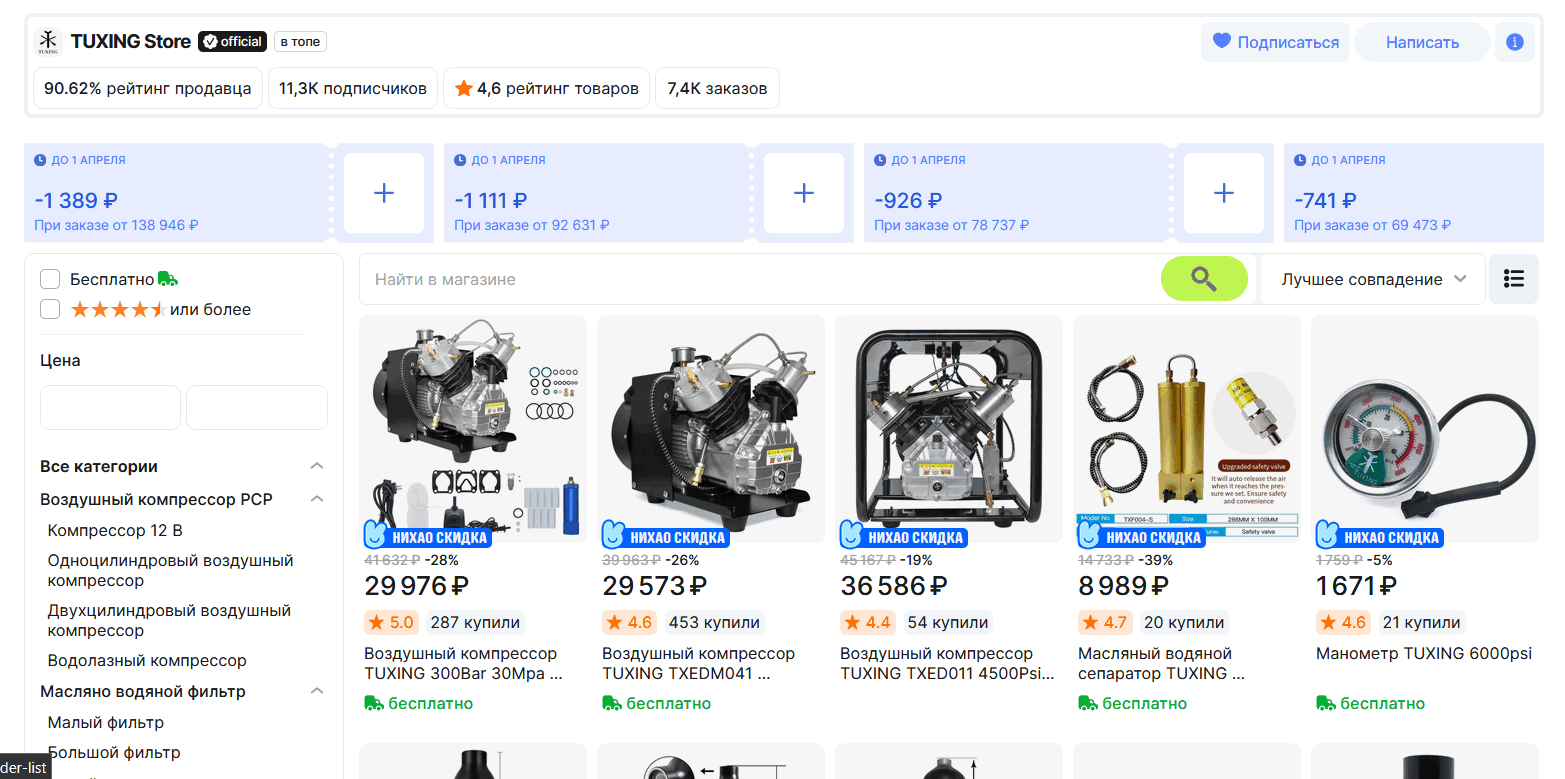Click the 453 купили sales count
The image size is (1565, 779).
pyautogui.click(x=714, y=623)
